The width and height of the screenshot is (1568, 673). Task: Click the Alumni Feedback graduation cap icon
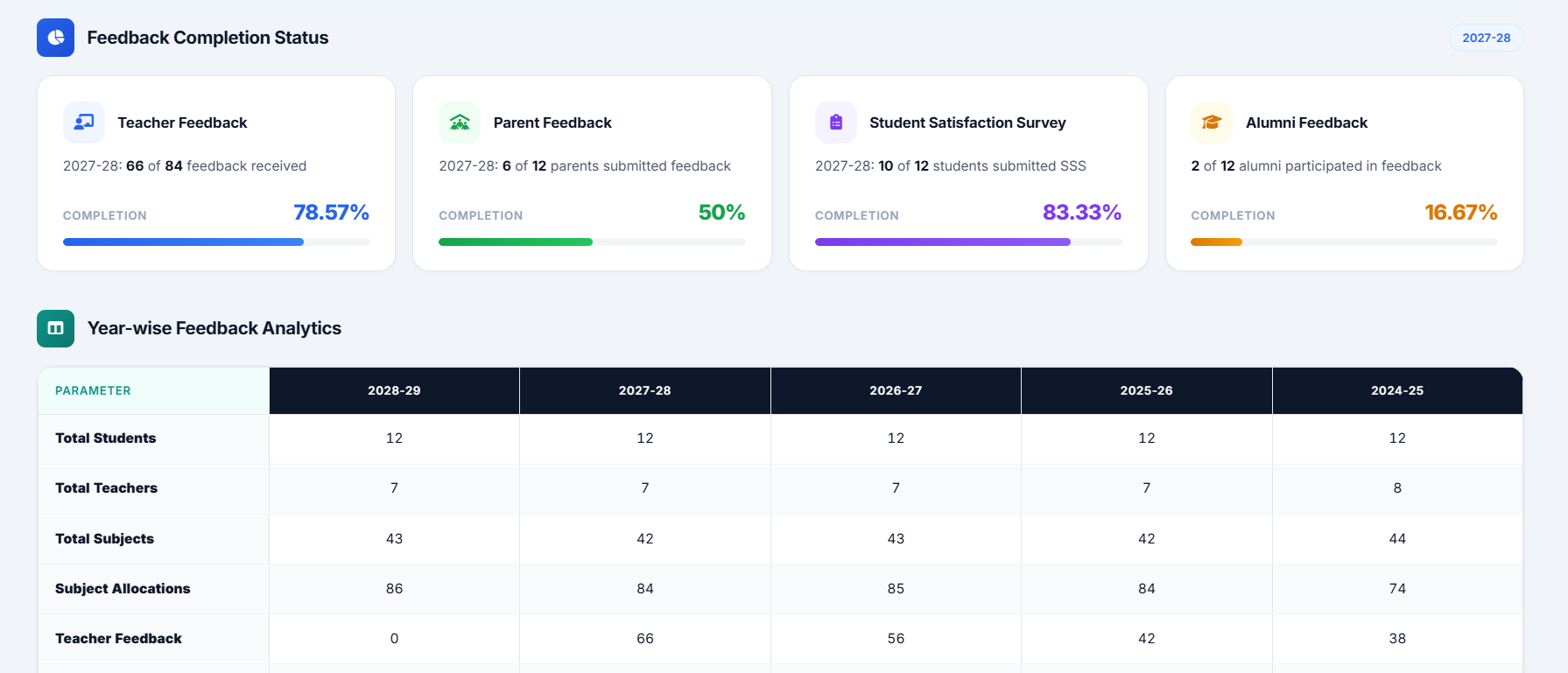[x=1212, y=123]
